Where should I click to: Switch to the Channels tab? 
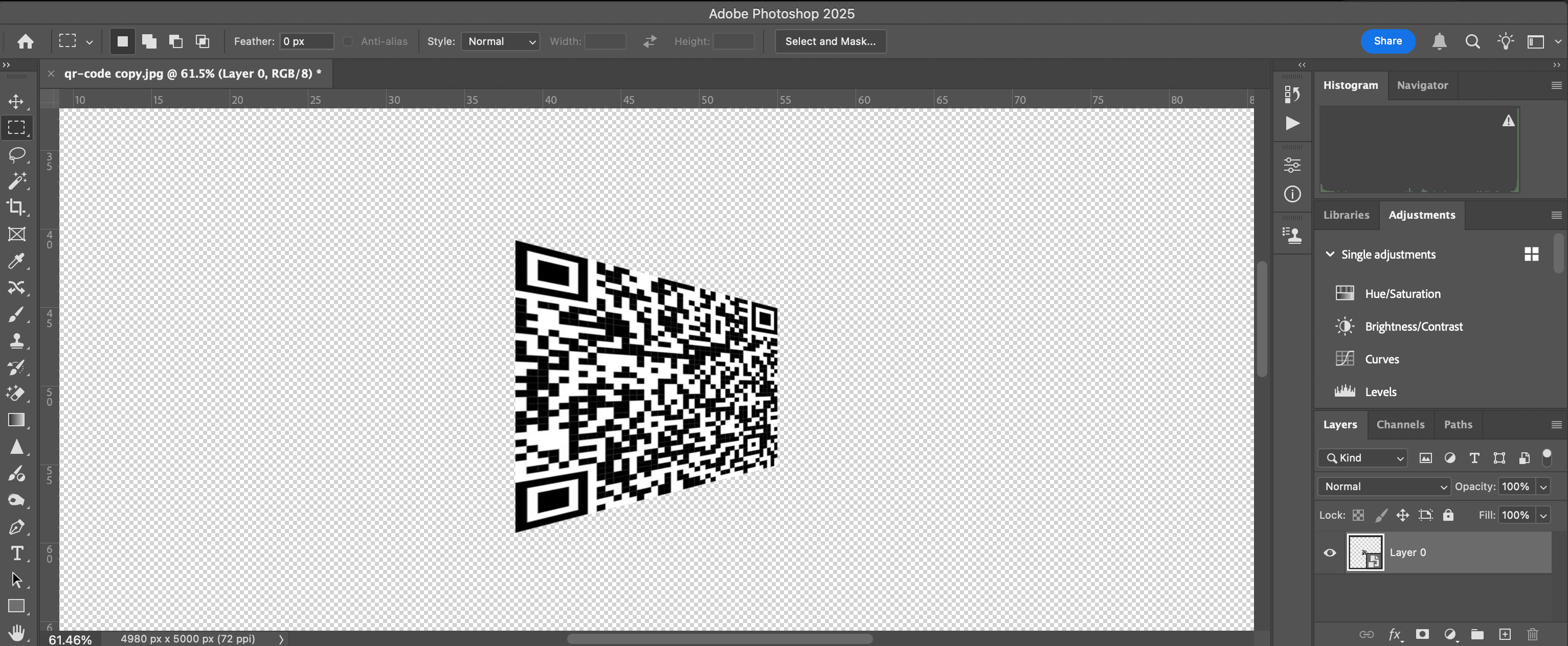(1400, 425)
